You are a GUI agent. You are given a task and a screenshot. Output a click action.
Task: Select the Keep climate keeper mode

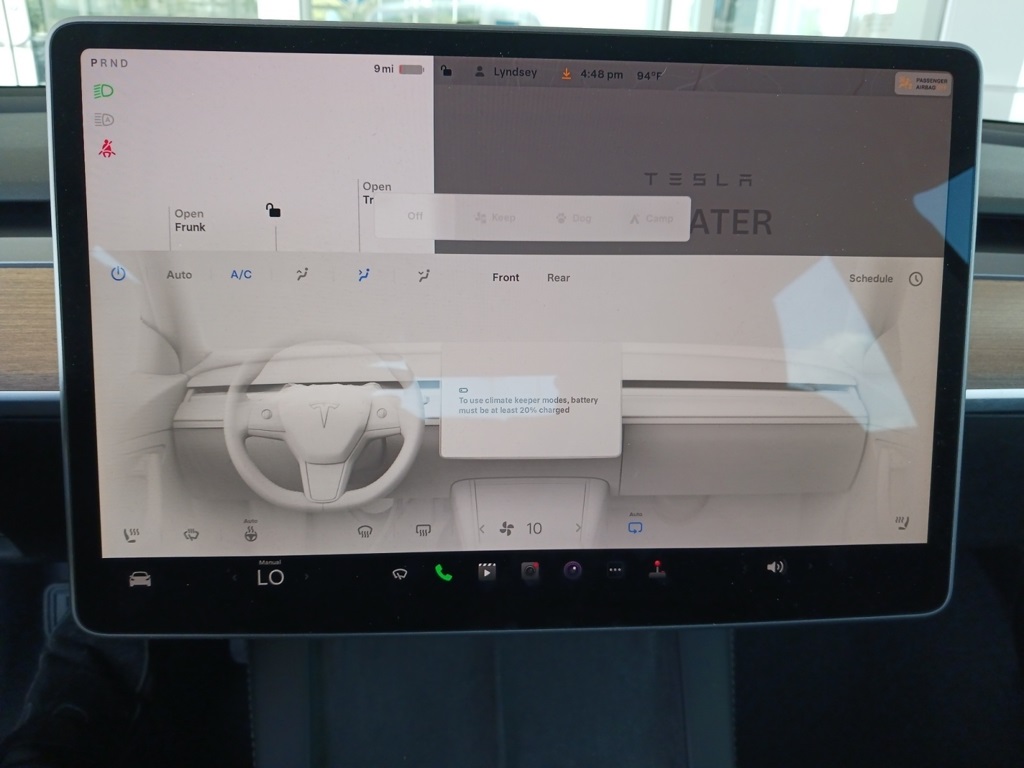pyautogui.click(x=495, y=217)
